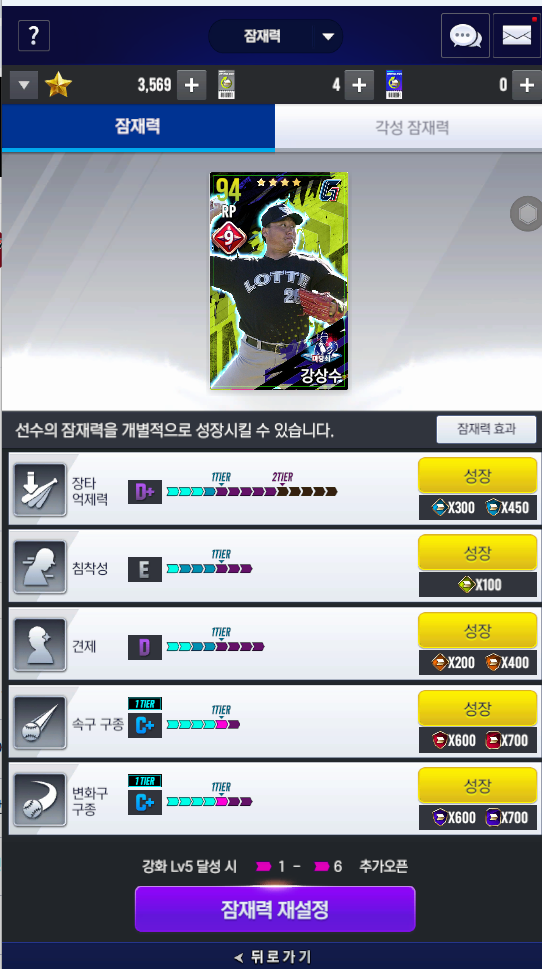Click the gray hexagon side button
The image size is (542, 969).
527,214
